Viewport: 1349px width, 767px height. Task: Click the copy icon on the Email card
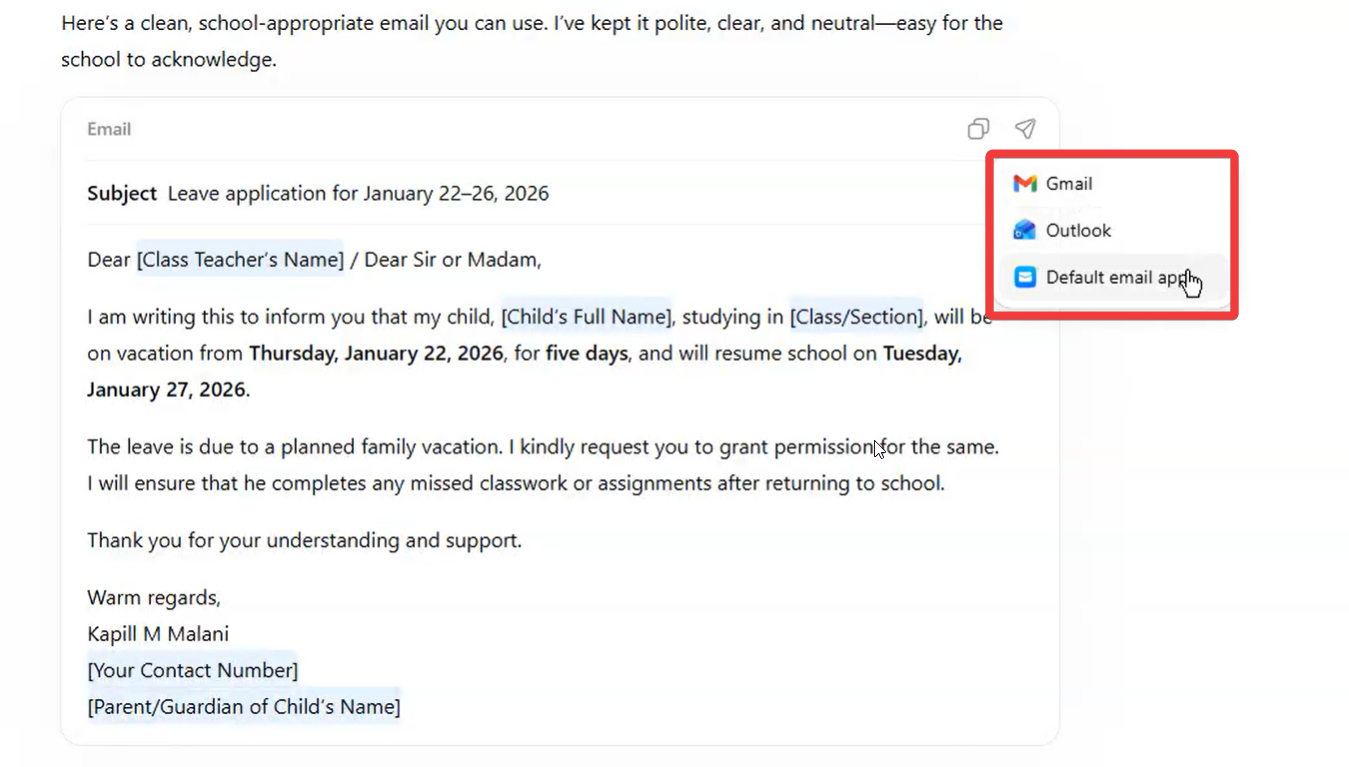(x=977, y=129)
